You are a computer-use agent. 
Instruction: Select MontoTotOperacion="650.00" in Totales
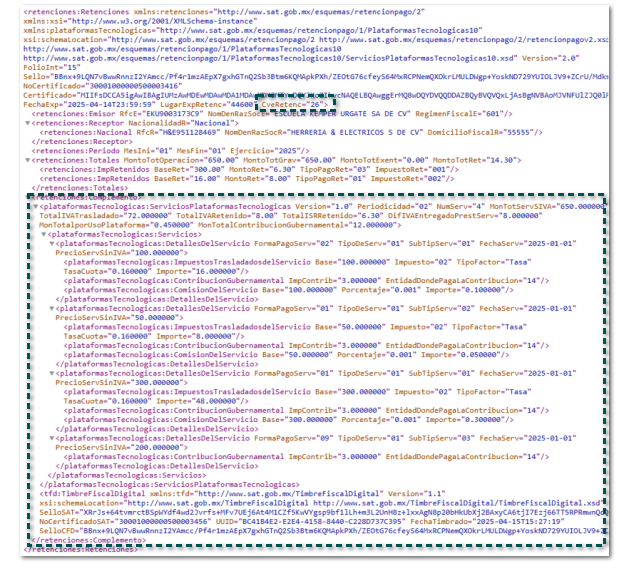click(x=181, y=160)
